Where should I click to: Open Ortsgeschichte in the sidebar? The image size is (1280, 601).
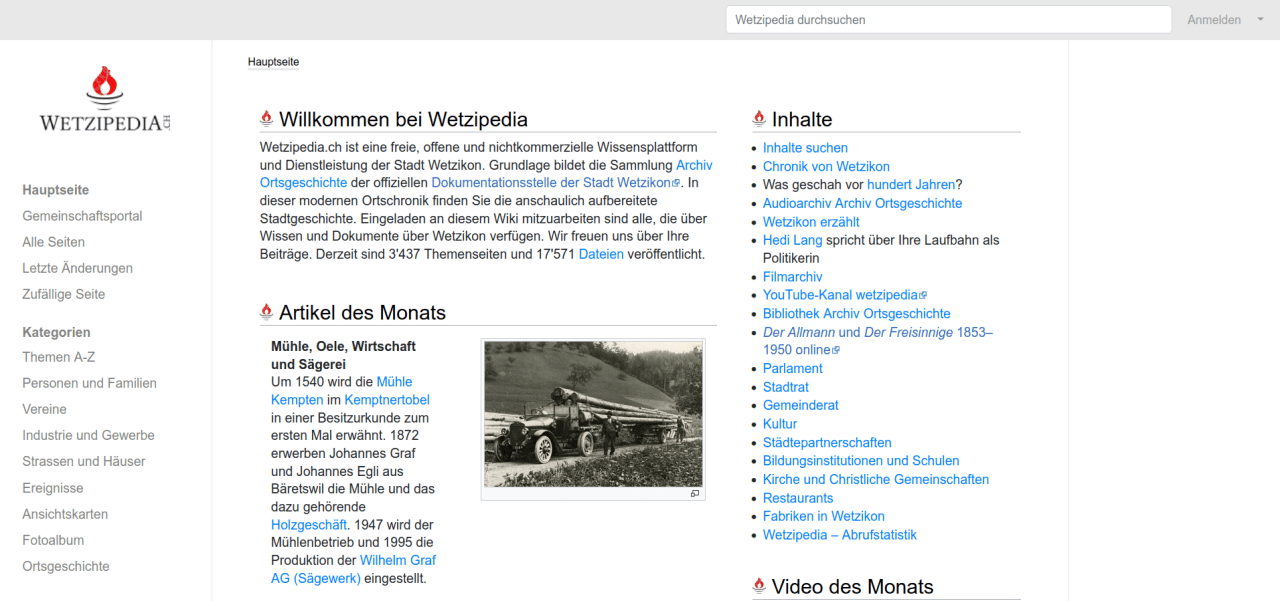pos(66,566)
